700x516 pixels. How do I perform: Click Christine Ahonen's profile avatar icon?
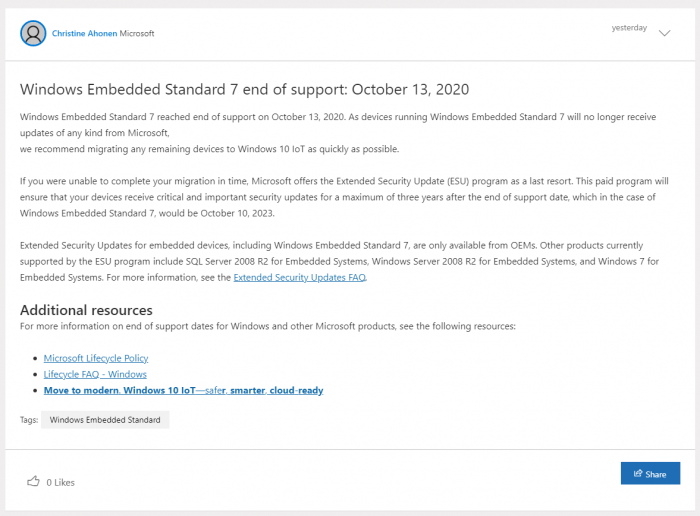pyautogui.click(x=33, y=33)
